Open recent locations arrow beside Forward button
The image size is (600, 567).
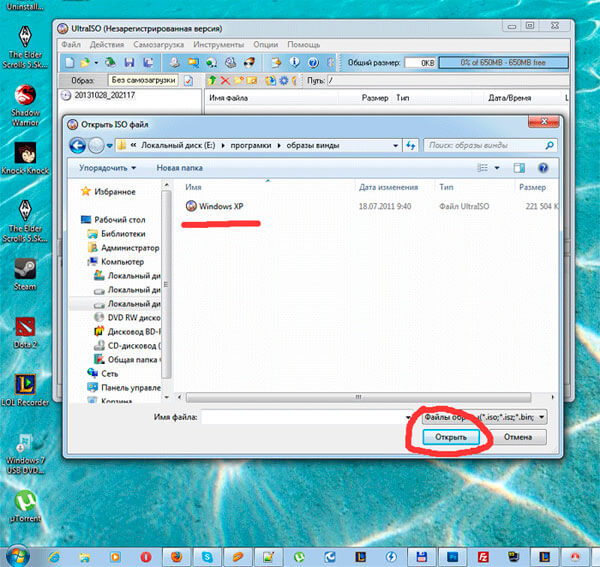tap(109, 146)
